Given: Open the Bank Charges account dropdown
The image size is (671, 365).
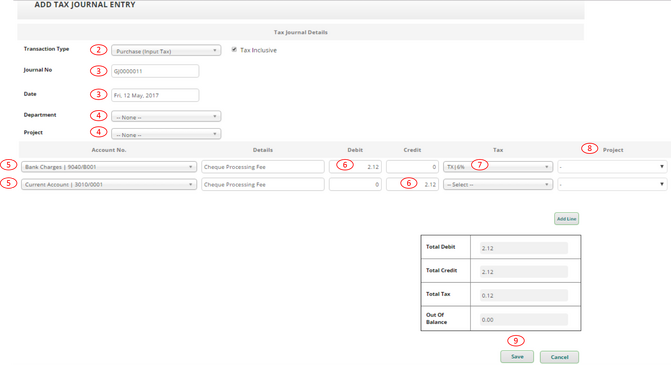Looking at the screenshot, I should [x=109, y=167].
